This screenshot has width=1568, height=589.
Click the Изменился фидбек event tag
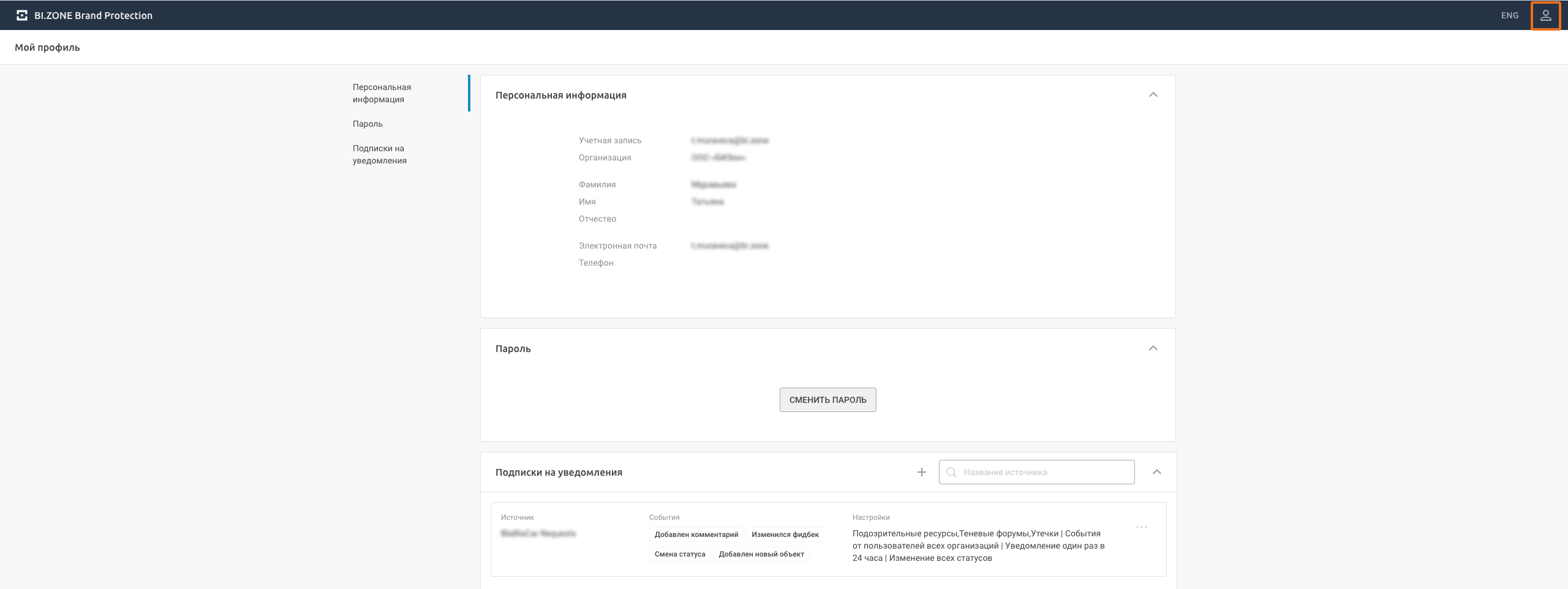785,535
